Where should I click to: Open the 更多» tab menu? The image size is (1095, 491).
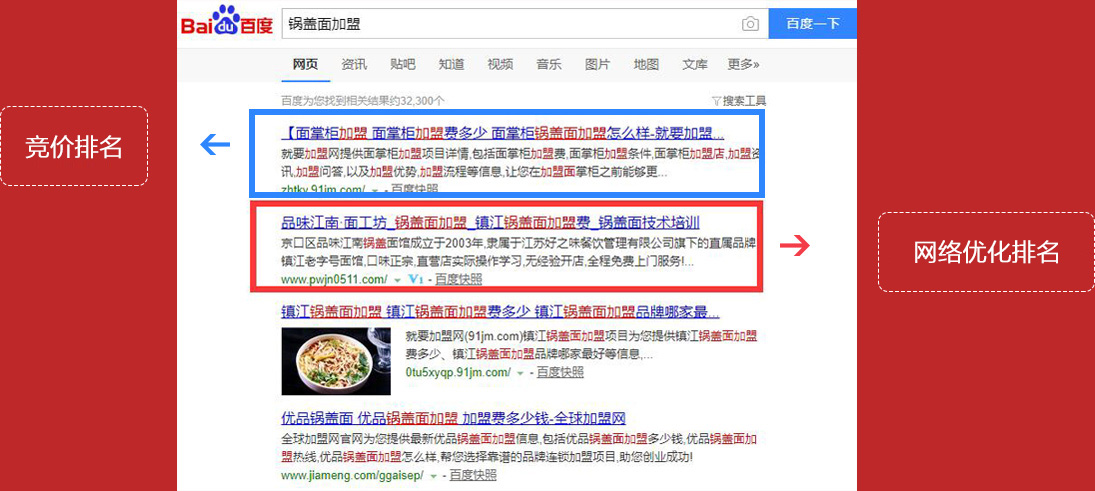click(743, 64)
